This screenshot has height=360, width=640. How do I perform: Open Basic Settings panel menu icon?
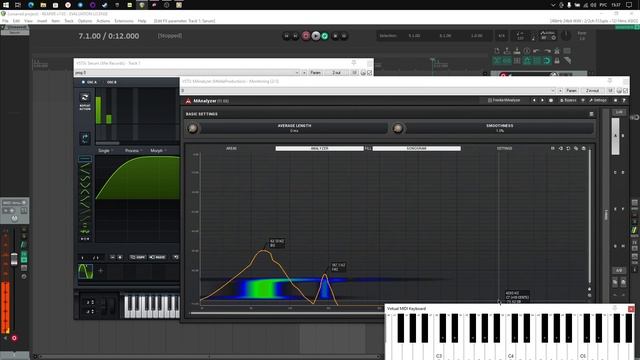click(591, 114)
